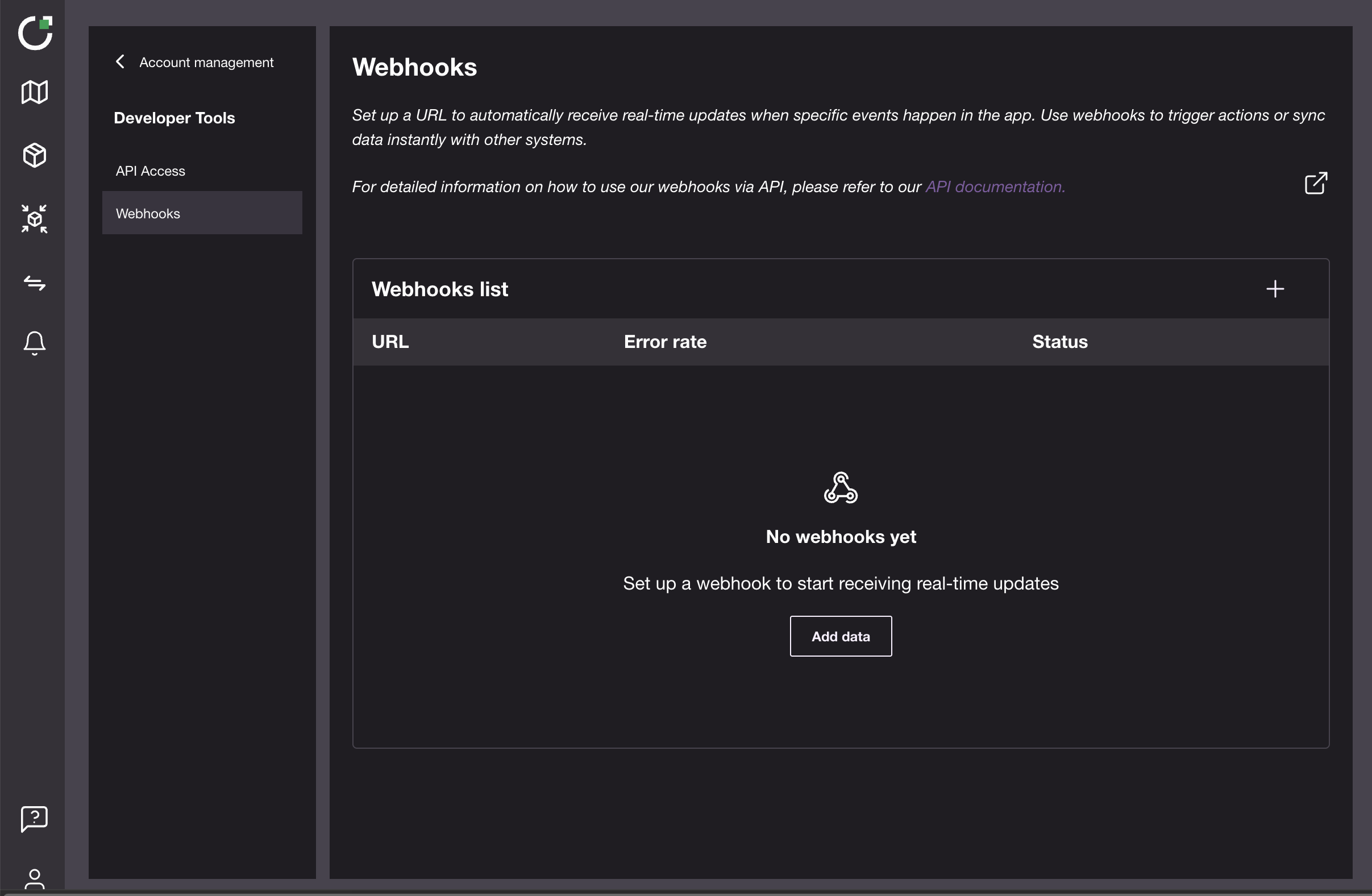Go back using Account management chevron
The image size is (1372, 896).
pyautogui.click(x=120, y=62)
